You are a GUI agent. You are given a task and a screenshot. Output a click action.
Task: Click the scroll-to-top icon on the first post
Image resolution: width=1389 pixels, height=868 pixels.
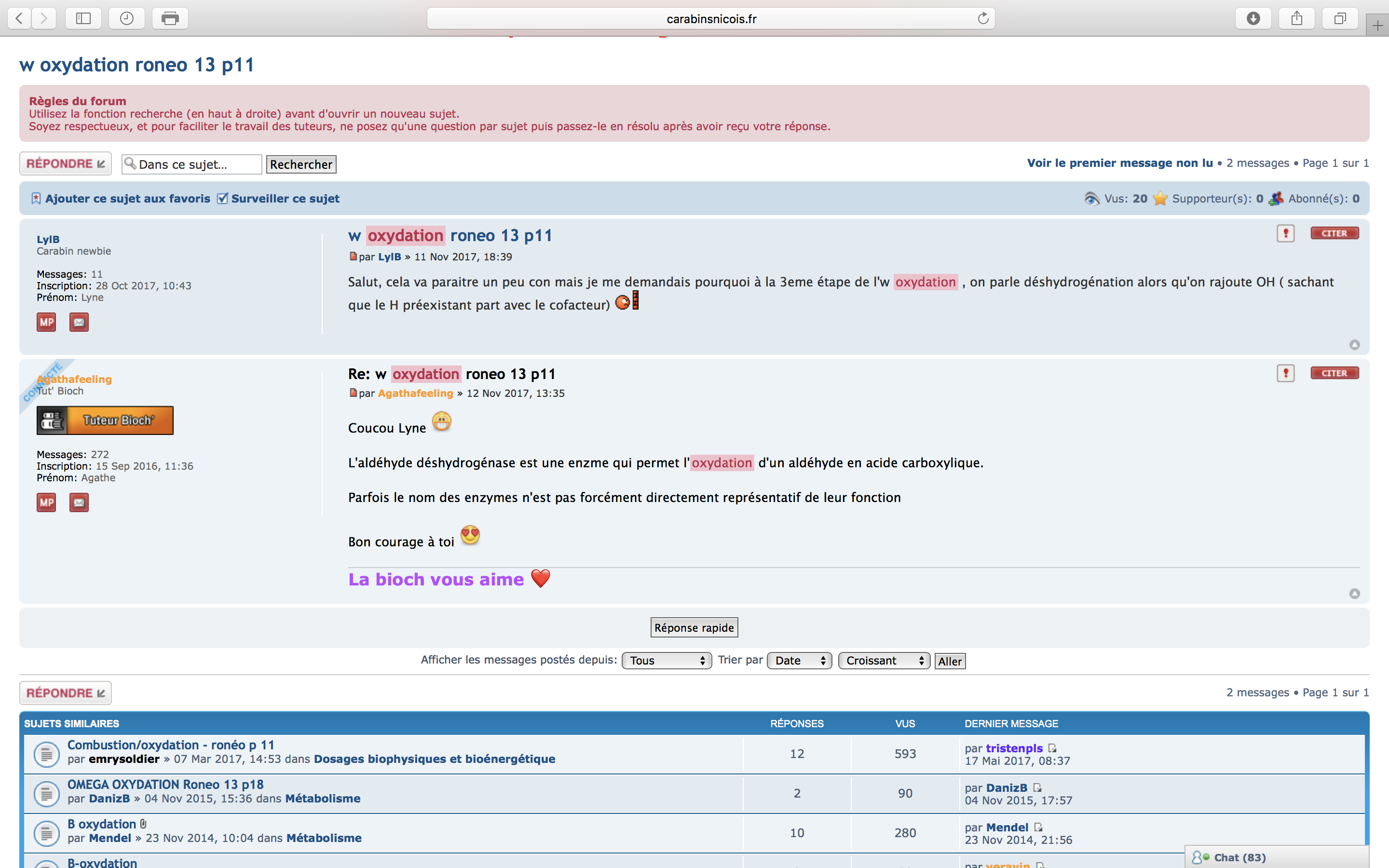(1354, 344)
